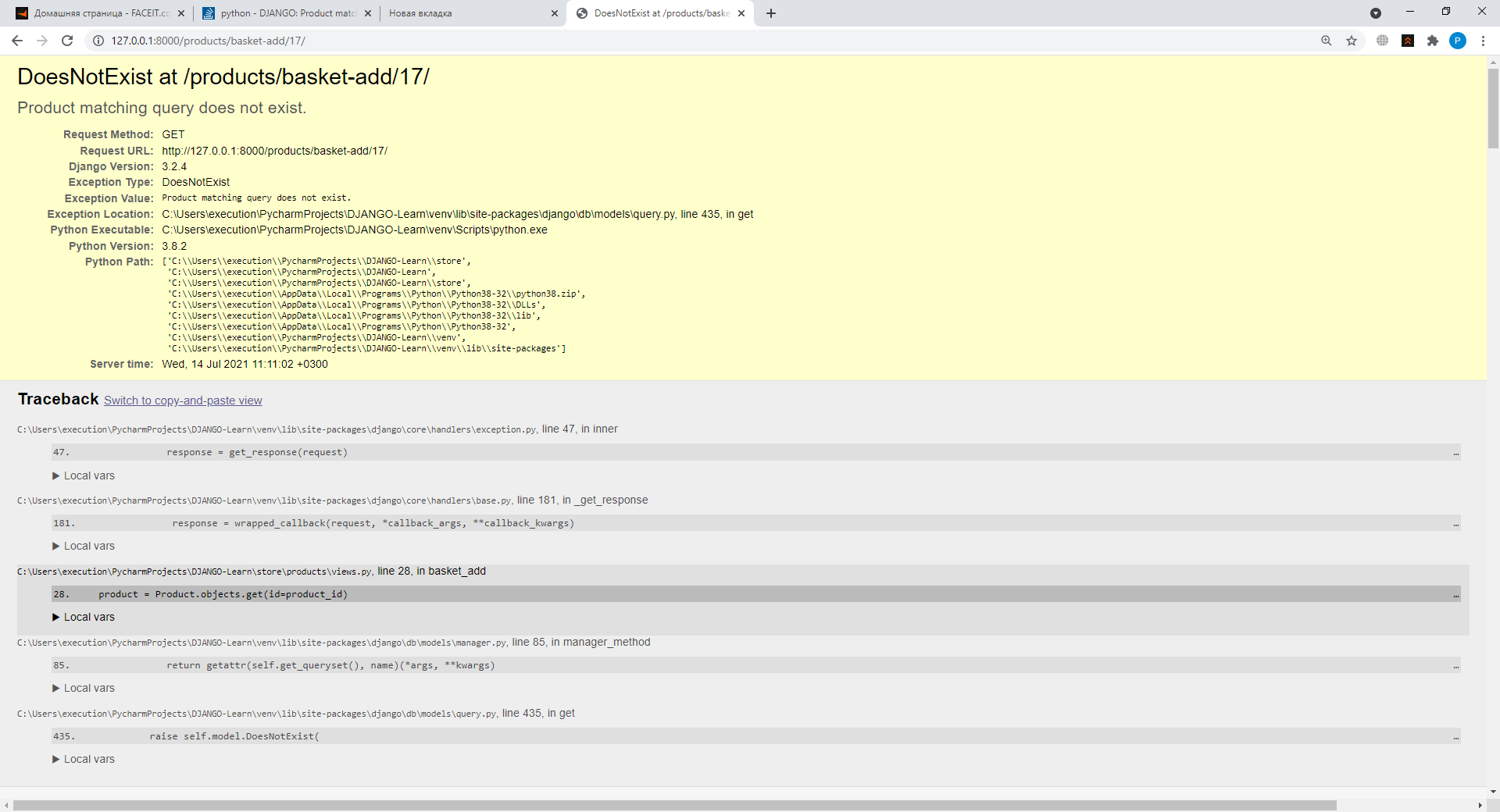This screenshot has height=812, width=1500.
Task: Expand Local vars under exception.py frame
Action: click(x=83, y=475)
